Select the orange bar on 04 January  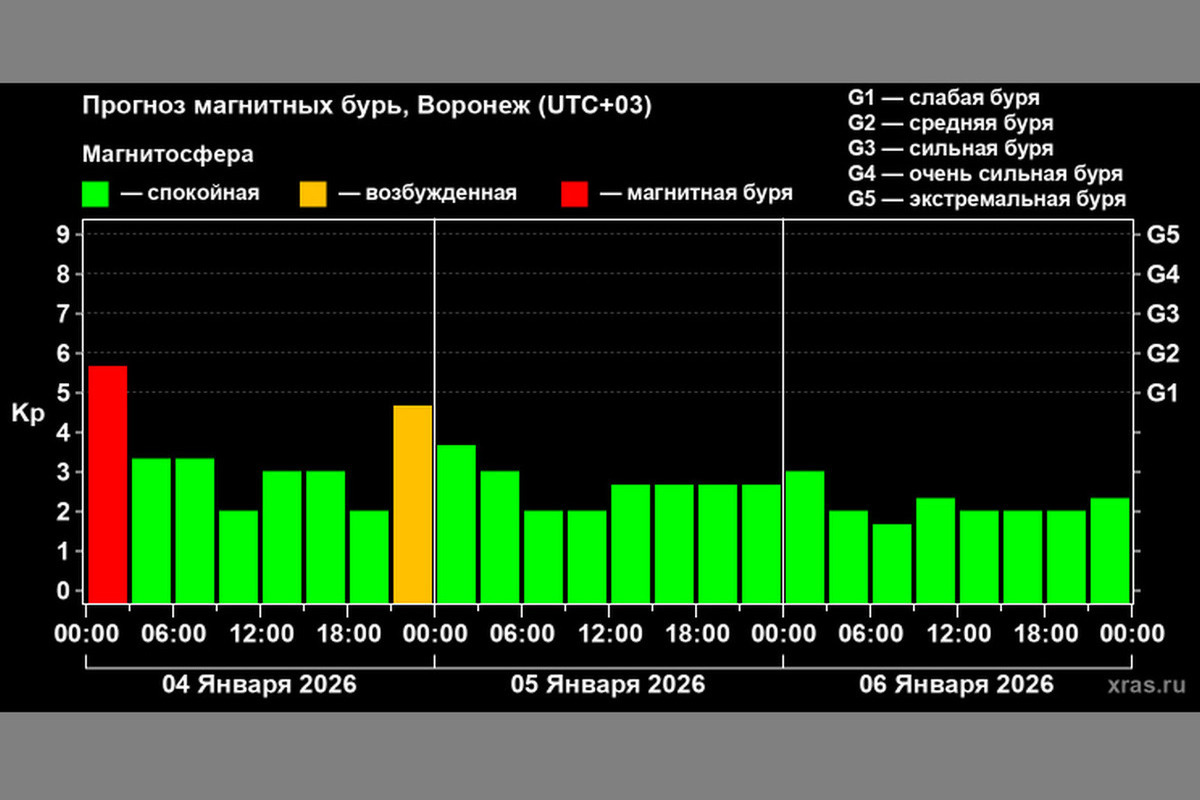click(412, 503)
